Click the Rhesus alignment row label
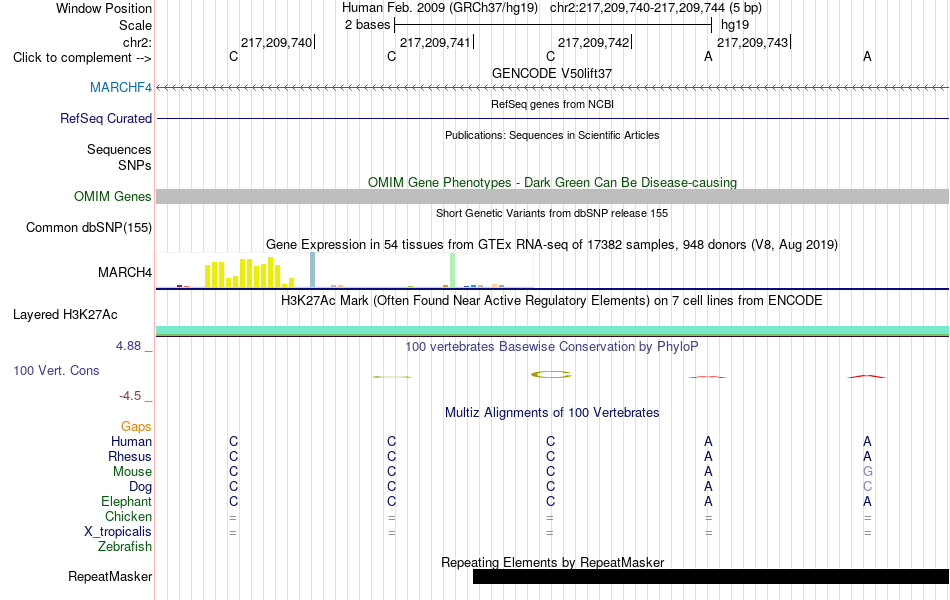The height and width of the screenshot is (600, 950). tap(130, 456)
